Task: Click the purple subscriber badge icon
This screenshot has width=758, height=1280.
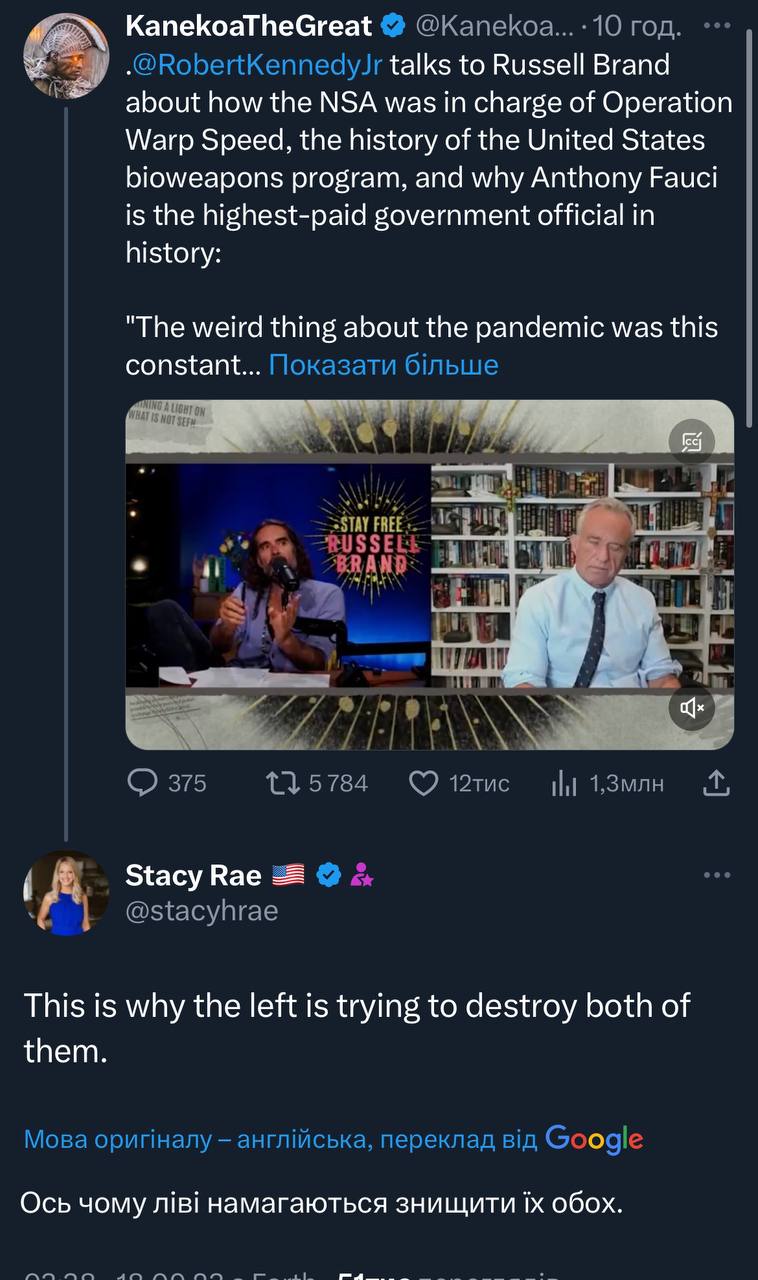Action: coord(362,876)
